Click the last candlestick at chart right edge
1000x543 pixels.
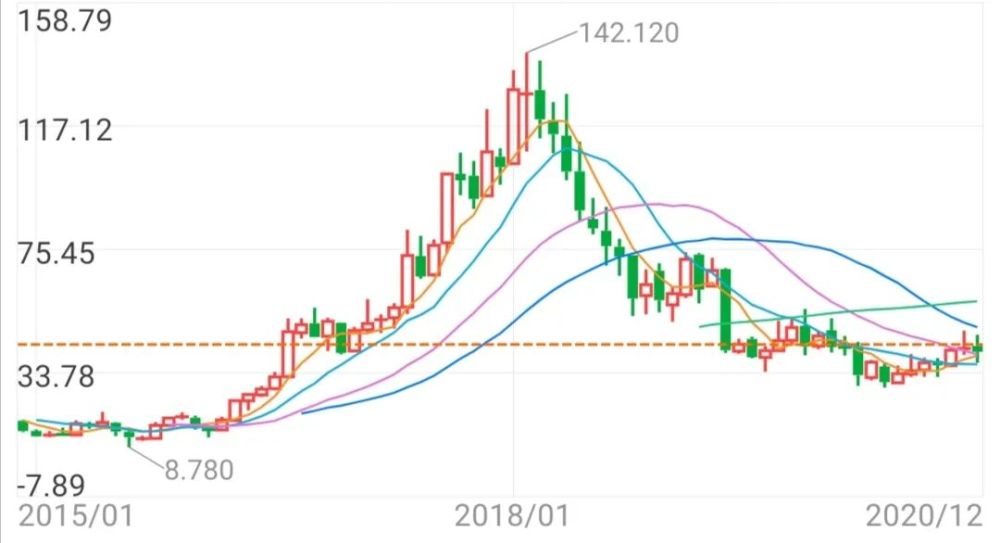pos(977,345)
